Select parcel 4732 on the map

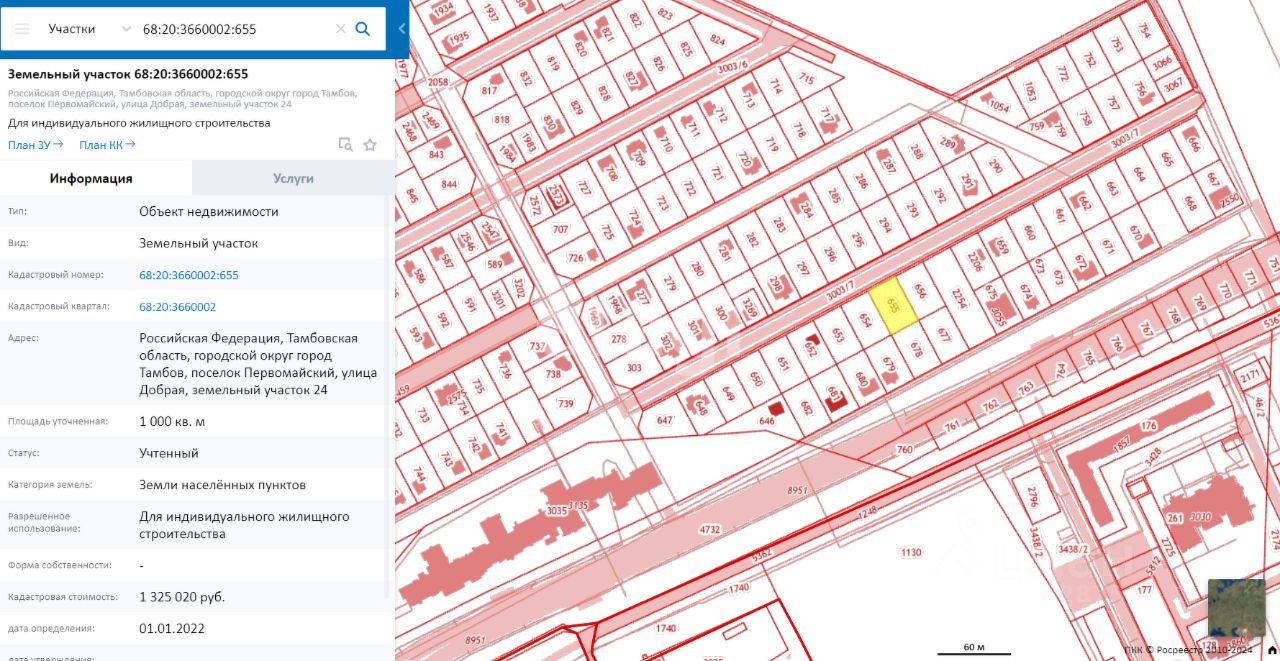[710, 529]
